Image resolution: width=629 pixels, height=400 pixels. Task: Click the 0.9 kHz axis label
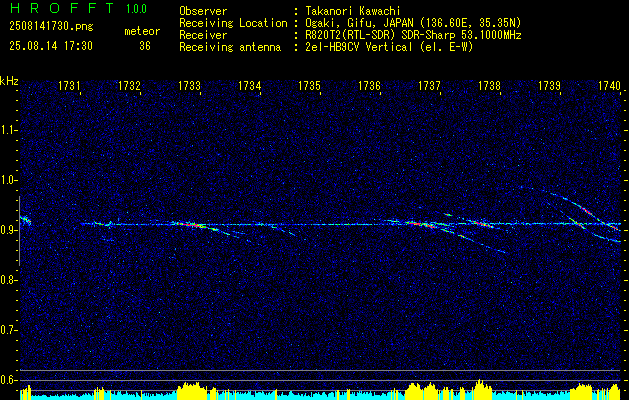click(x=8, y=230)
